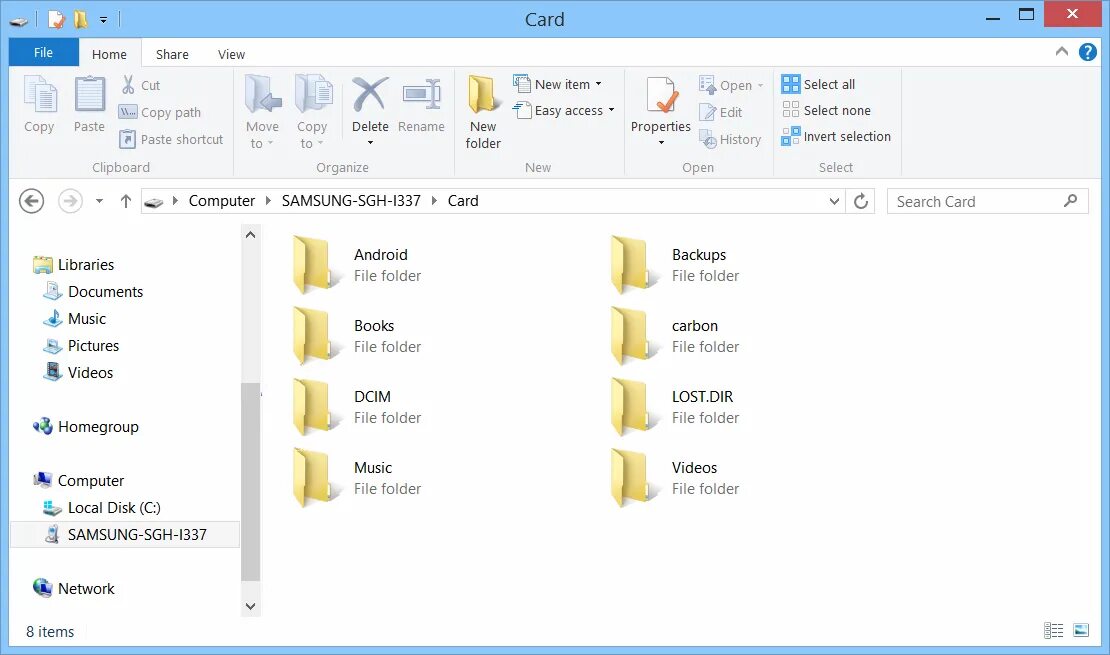Select the Android folder
The height and width of the screenshot is (655, 1110).
(357, 265)
